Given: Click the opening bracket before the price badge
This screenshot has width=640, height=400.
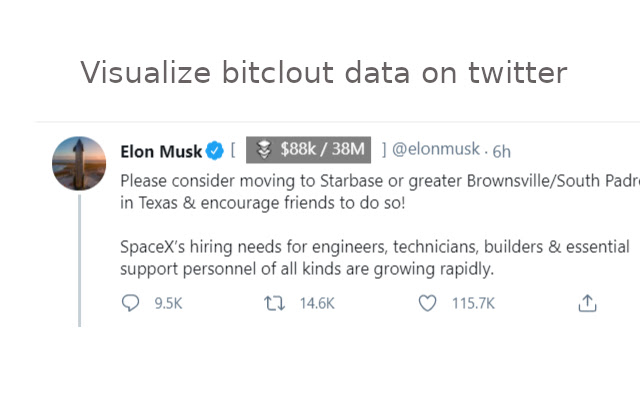Looking at the screenshot, I should (233, 150).
